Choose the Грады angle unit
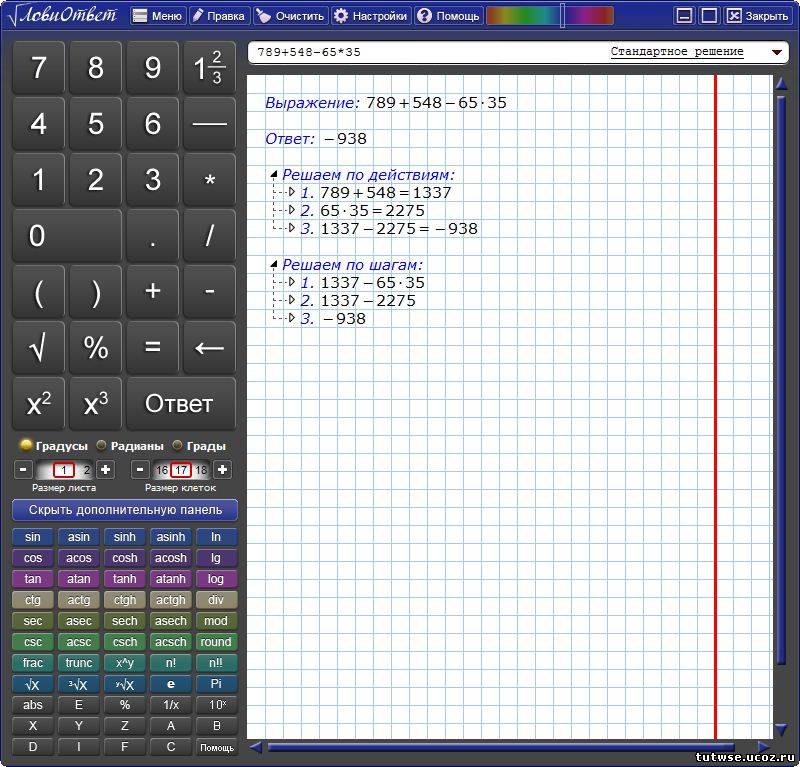Screen dimensions: 800x767 [178, 446]
